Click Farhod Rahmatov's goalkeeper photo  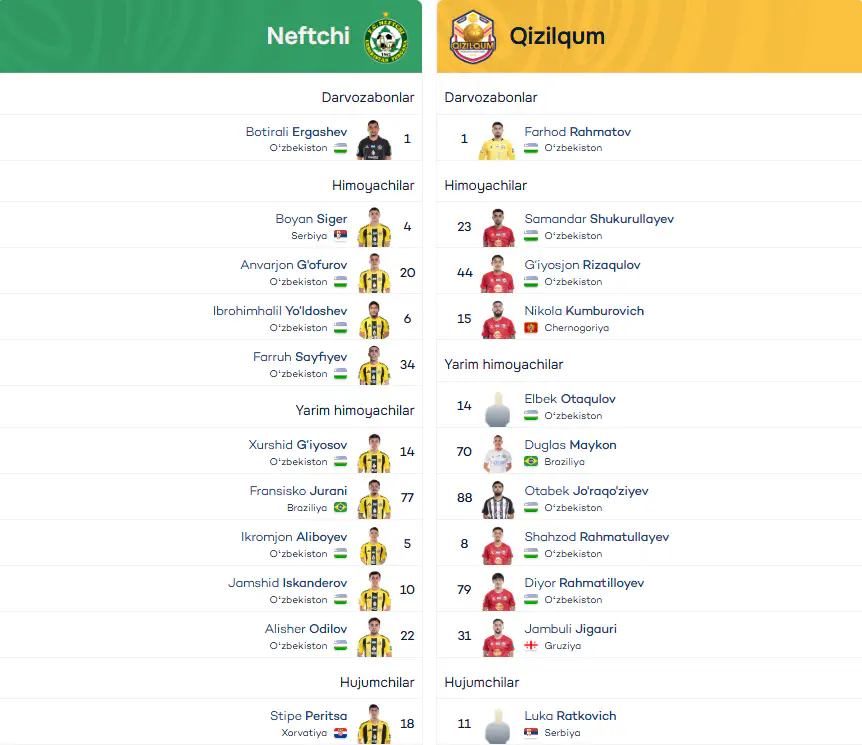coord(497,141)
